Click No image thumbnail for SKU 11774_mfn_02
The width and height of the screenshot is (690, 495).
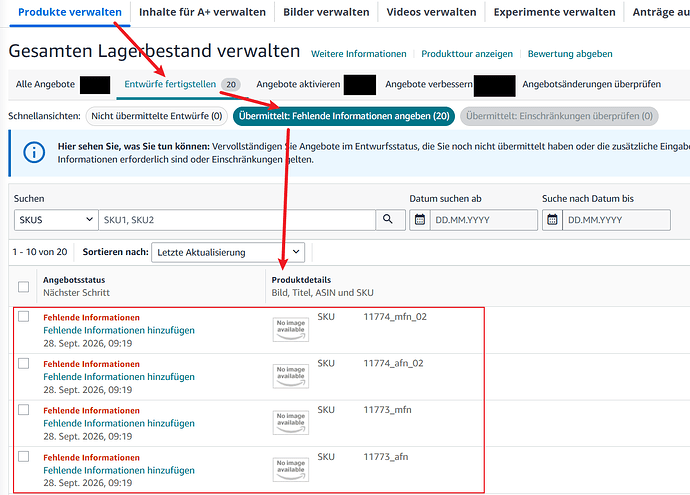click(x=291, y=330)
